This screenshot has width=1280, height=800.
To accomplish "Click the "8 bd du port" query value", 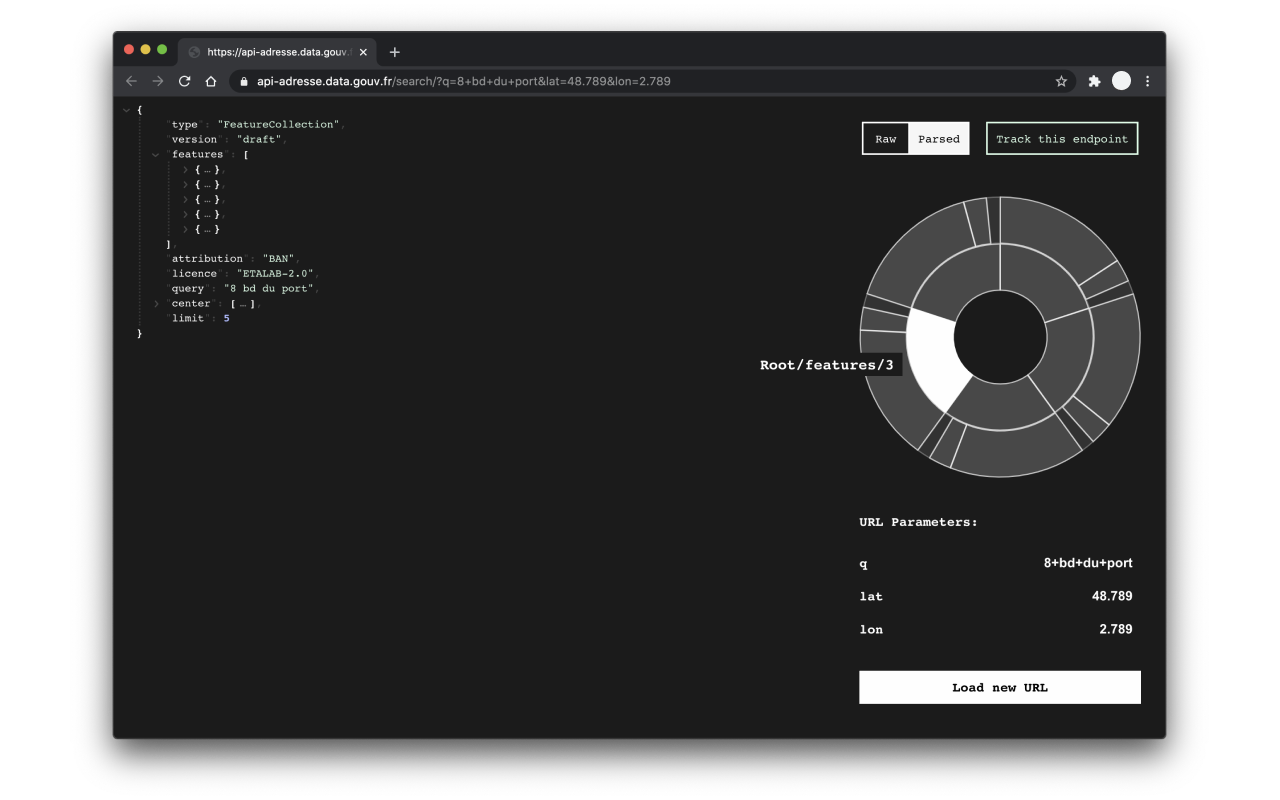I will [270, 289].
